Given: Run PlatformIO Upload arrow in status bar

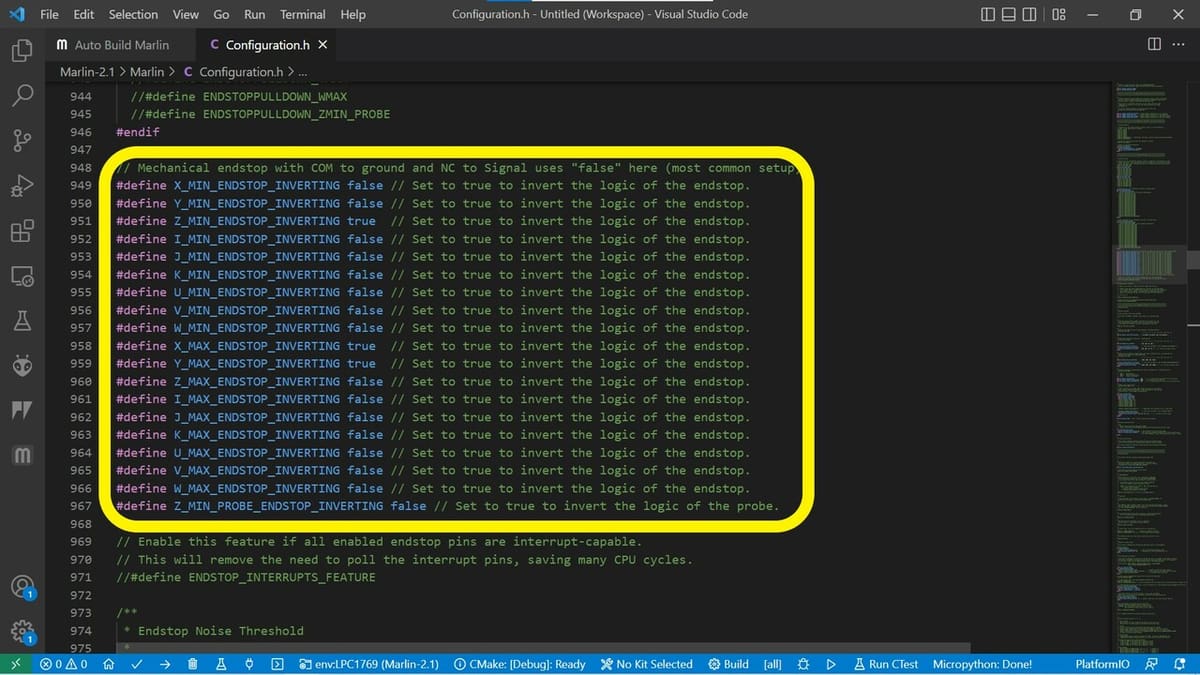Looking at the screenshot, I should pyautogui.click(x=165, y=664).
